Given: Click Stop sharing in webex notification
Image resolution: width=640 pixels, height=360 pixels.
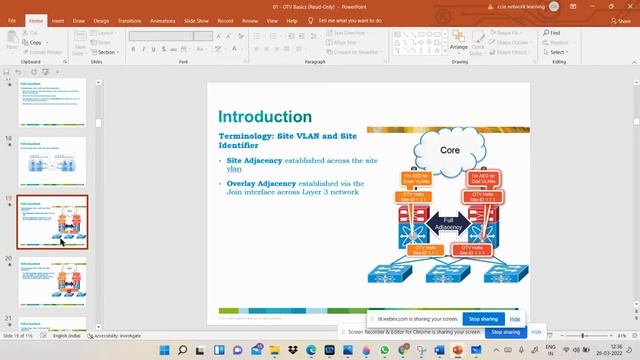Looking at the screenshot, I should click(483, 319).
